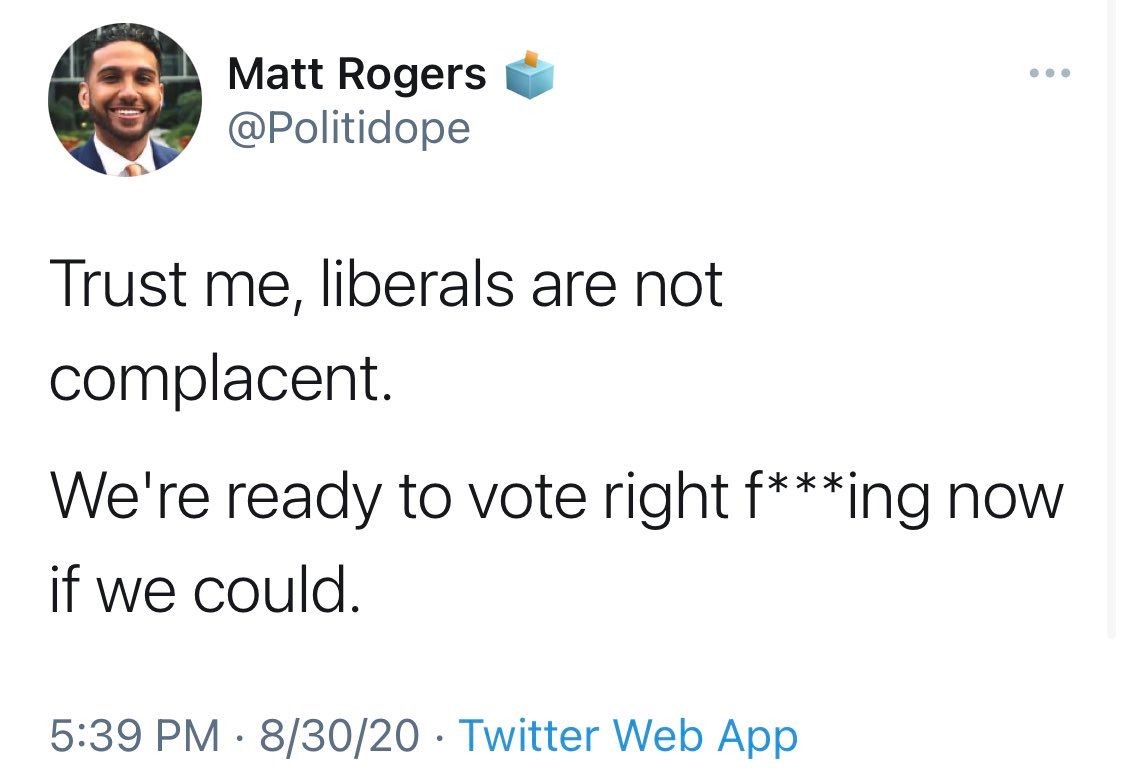Click the vertical scrollbar at right edge

click(x=1111, y=320)
